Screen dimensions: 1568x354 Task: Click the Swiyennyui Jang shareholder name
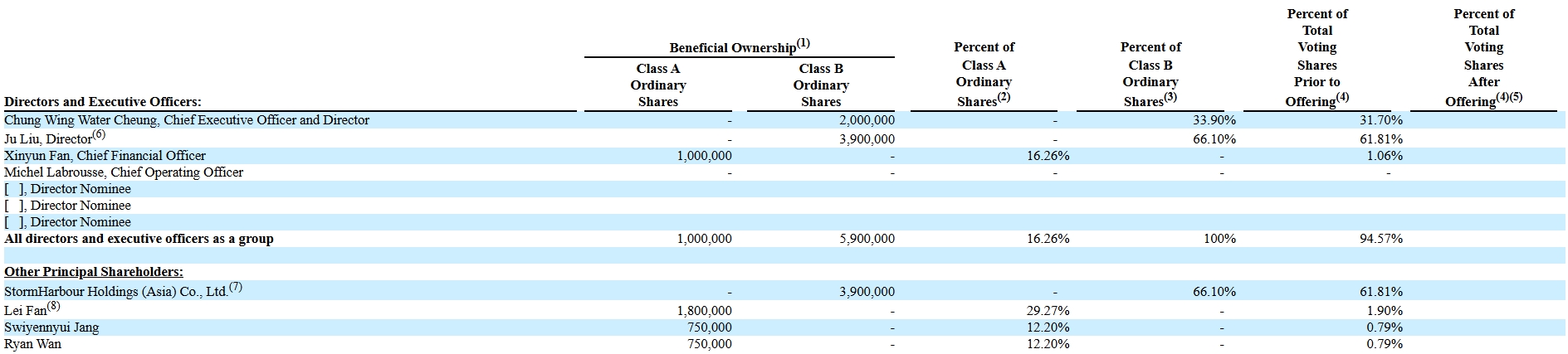point(51,327)
